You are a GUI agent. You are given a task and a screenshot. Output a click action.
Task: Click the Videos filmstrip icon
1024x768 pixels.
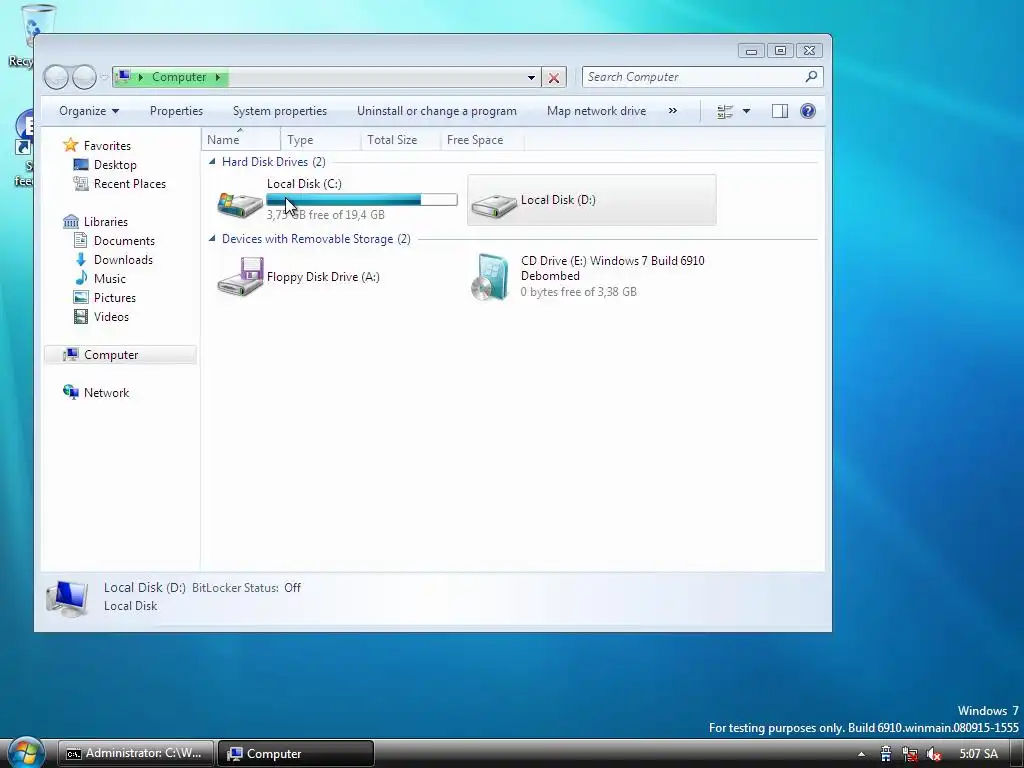(x=81, y=317)
